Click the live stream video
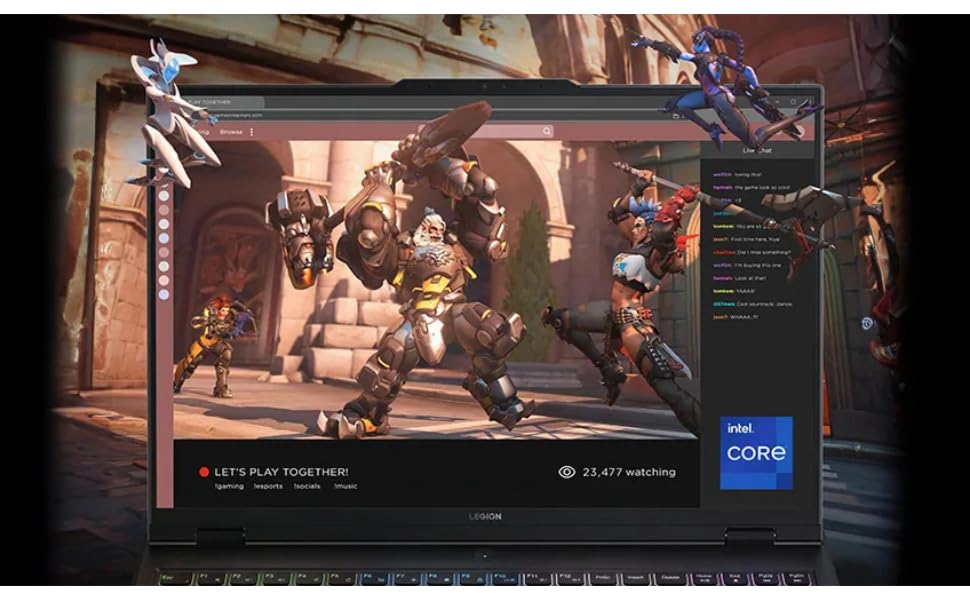 point(436,289)
